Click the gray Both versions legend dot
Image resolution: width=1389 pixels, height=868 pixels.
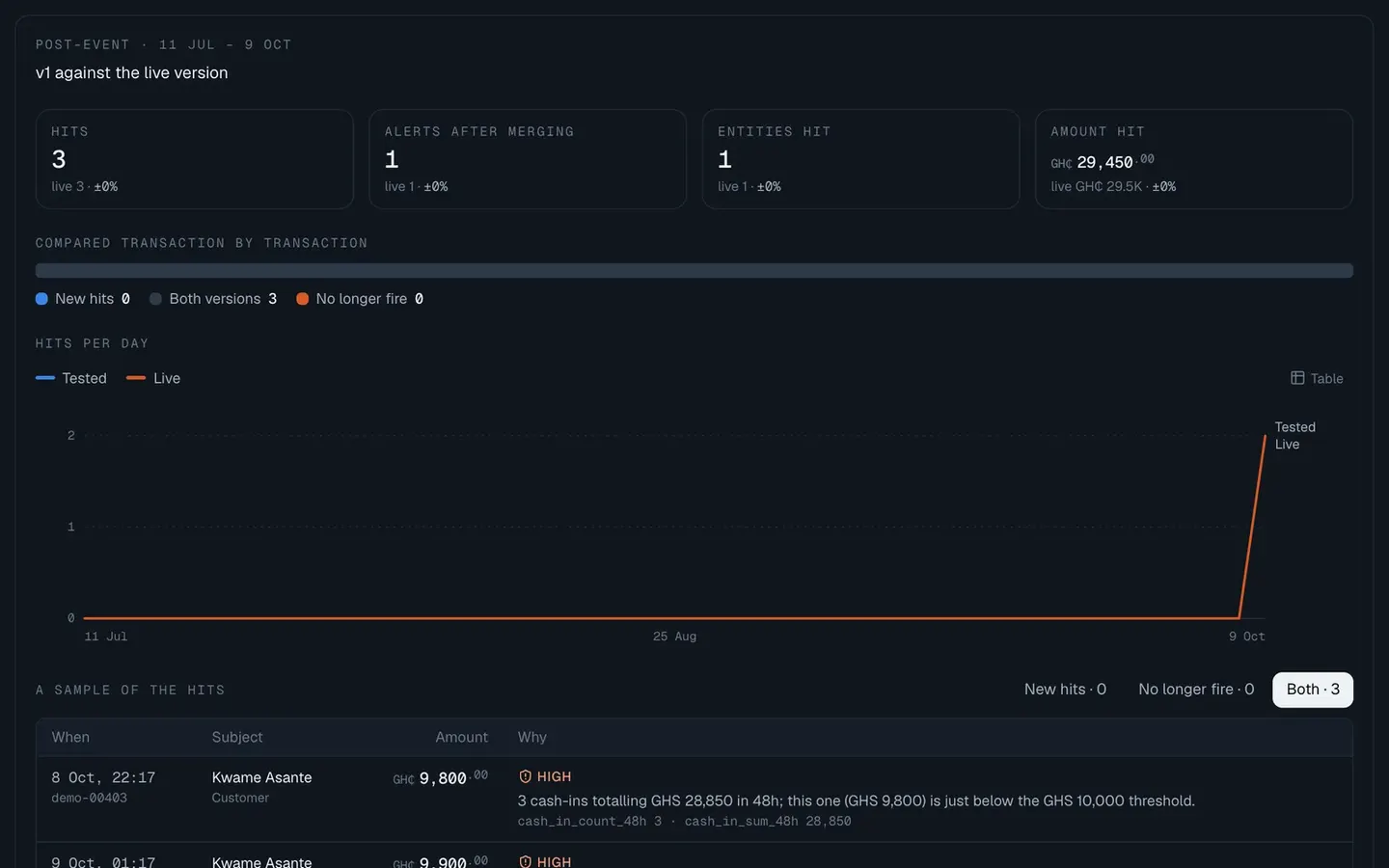click(155, 299)
